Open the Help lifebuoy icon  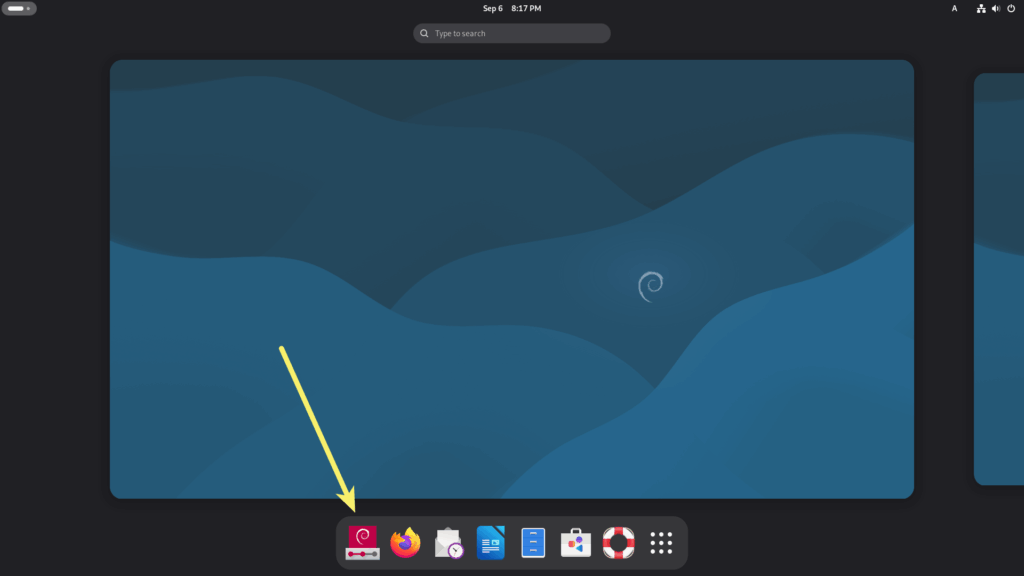coord(618,543)
